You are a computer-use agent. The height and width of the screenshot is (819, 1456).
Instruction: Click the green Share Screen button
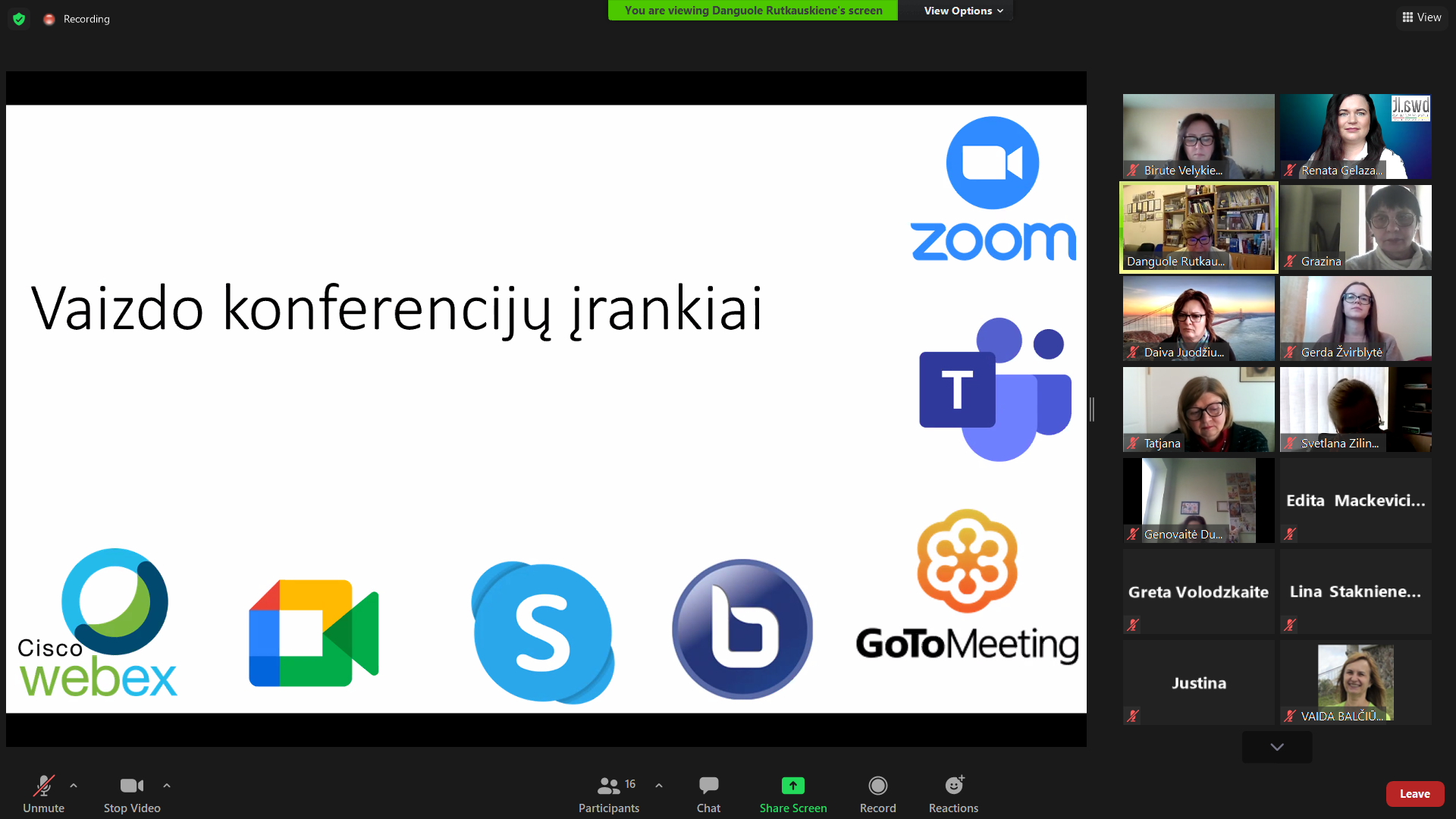[793, 794]
